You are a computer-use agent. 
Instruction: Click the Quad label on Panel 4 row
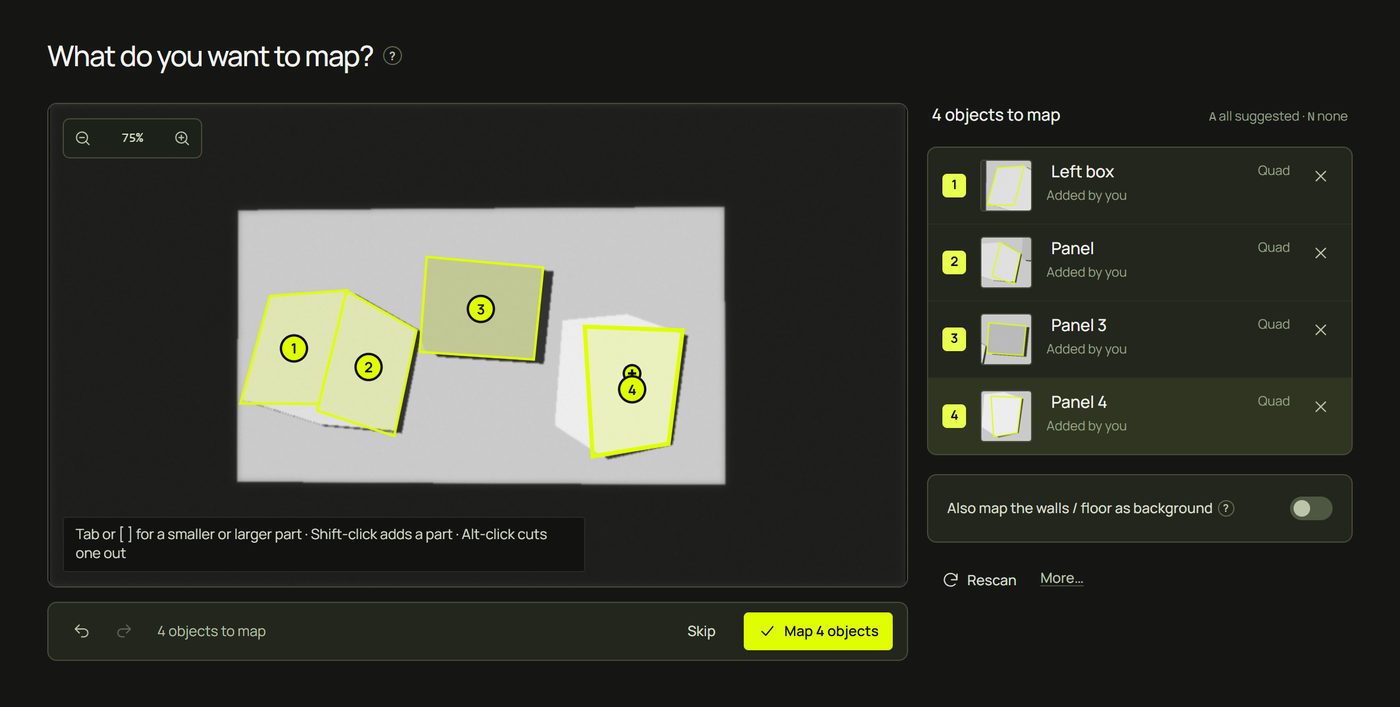pos(1273,401)
